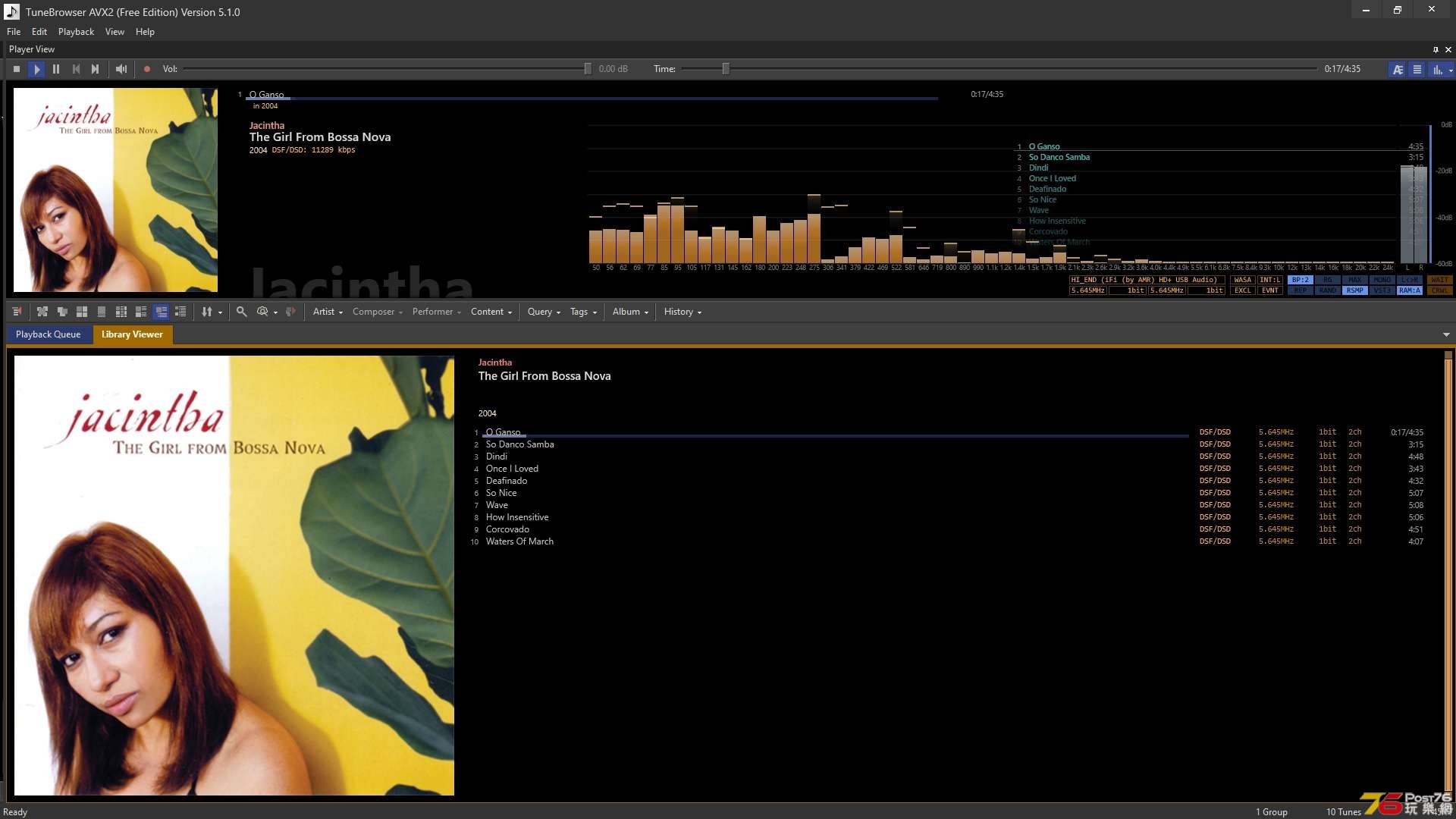The image size is (1456, 819).
Task: Click Jacintha artist link in Library Viewer
Action: click(494, 362)
